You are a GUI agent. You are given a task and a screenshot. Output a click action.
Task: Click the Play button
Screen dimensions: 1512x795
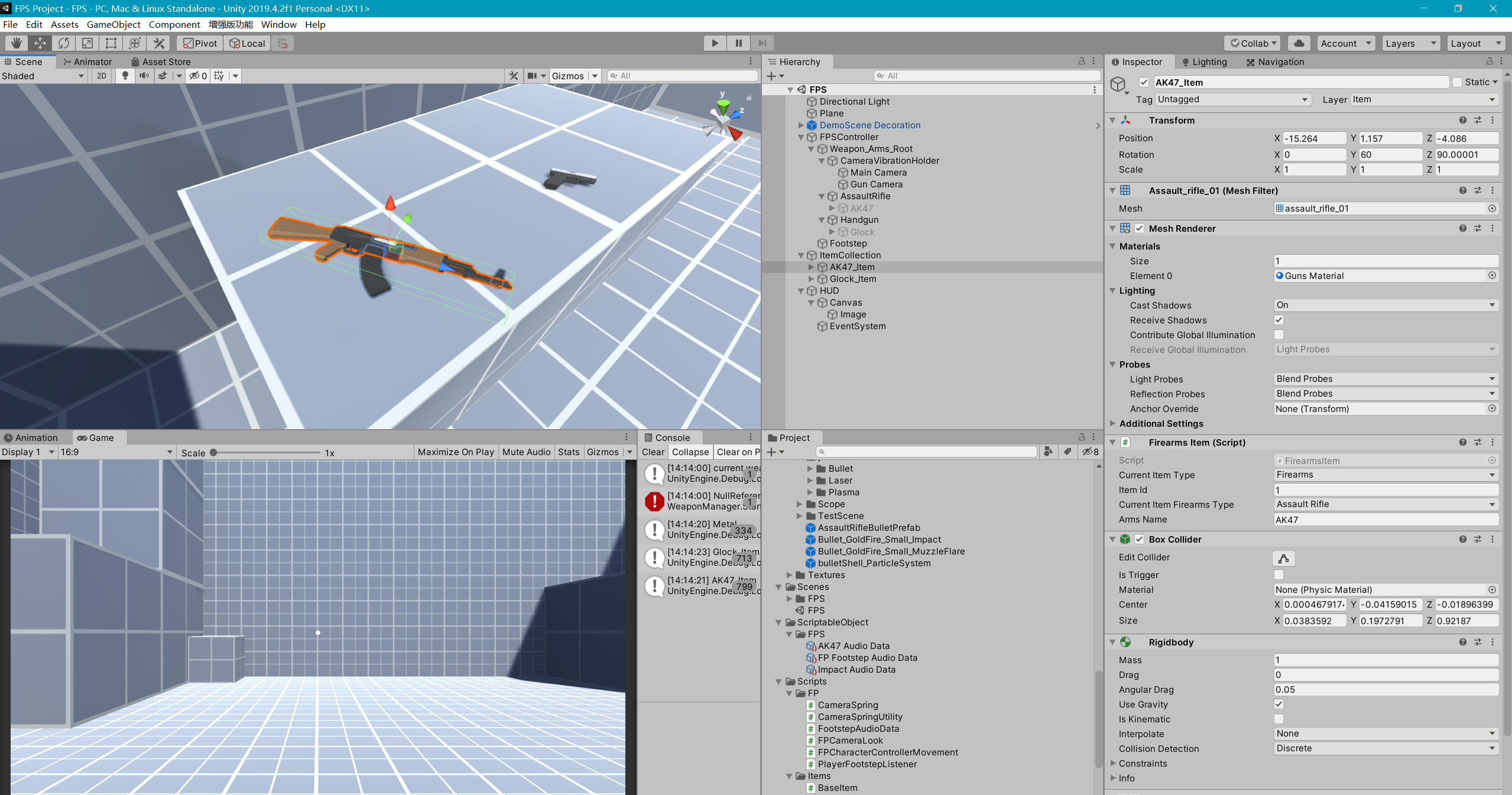click(715, 43)
